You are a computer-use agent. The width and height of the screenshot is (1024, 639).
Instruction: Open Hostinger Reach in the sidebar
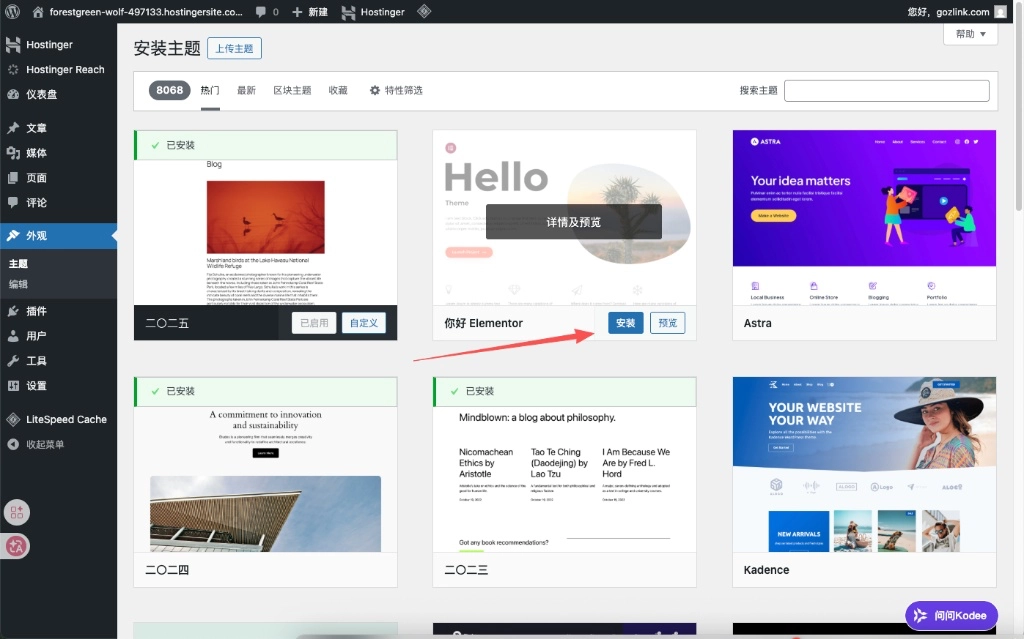click(59, 69)
